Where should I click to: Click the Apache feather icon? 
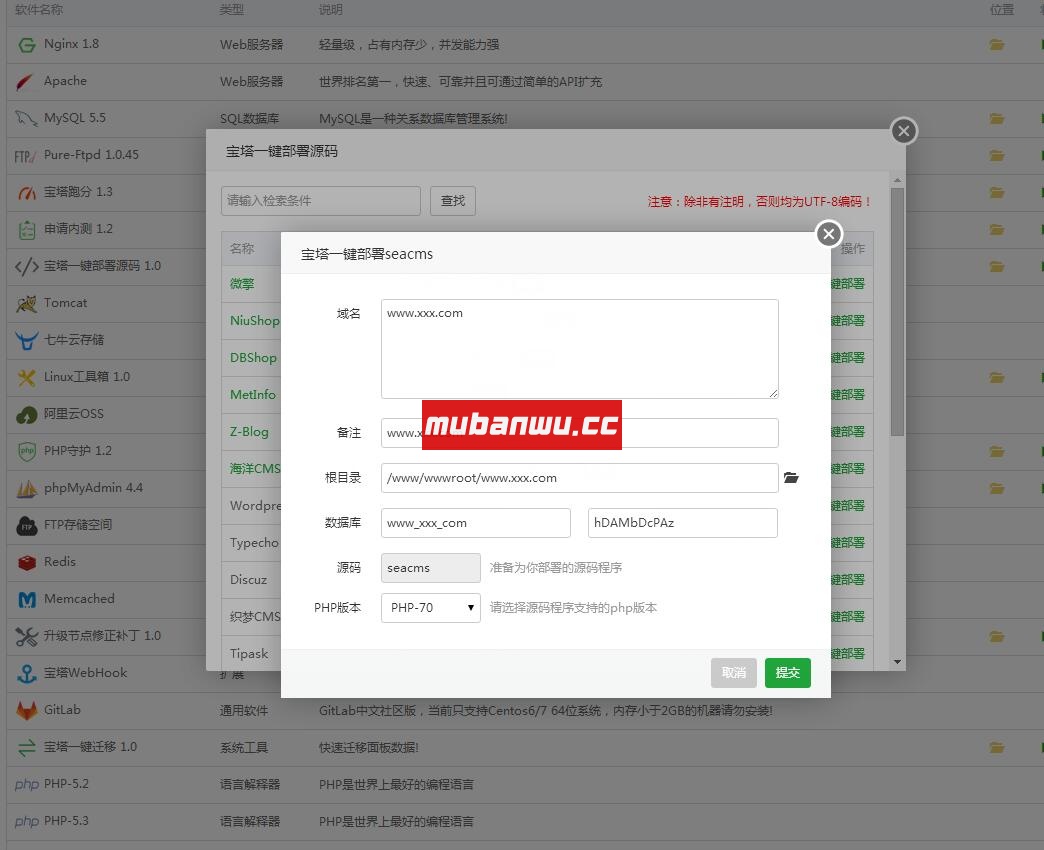25,82
